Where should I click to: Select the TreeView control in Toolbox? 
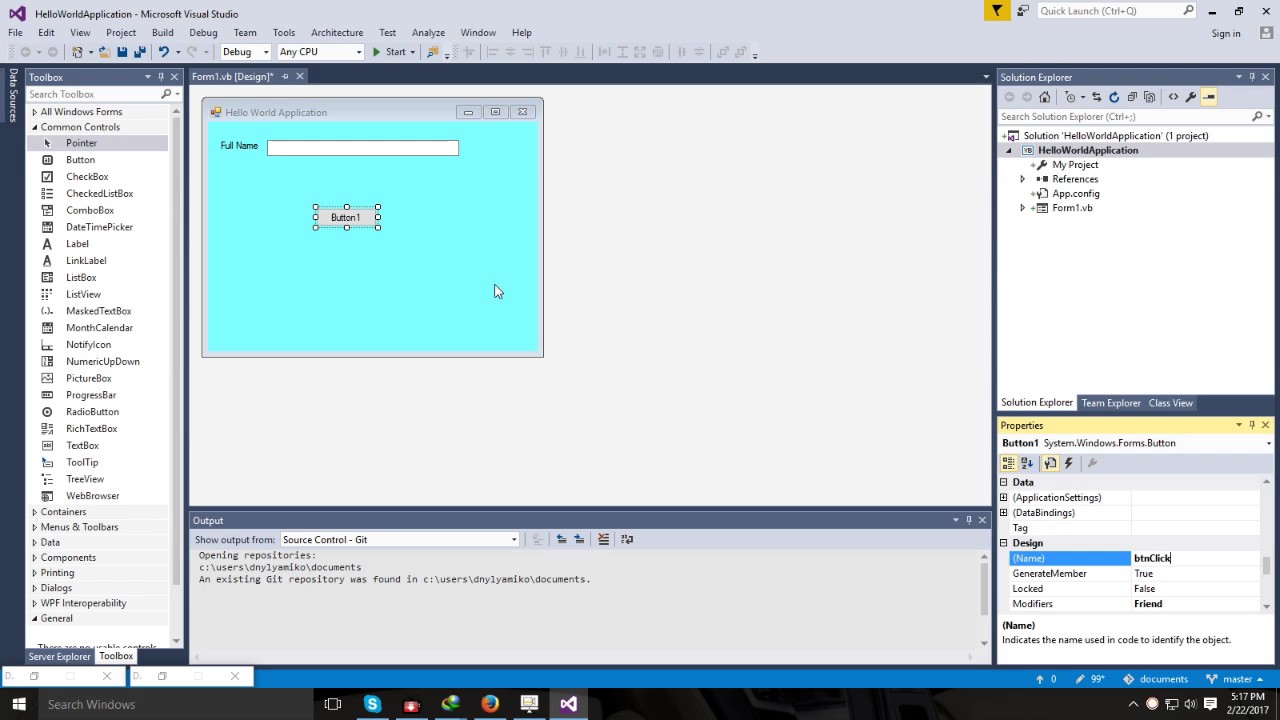pyautogui.click(x=98, y=479)
